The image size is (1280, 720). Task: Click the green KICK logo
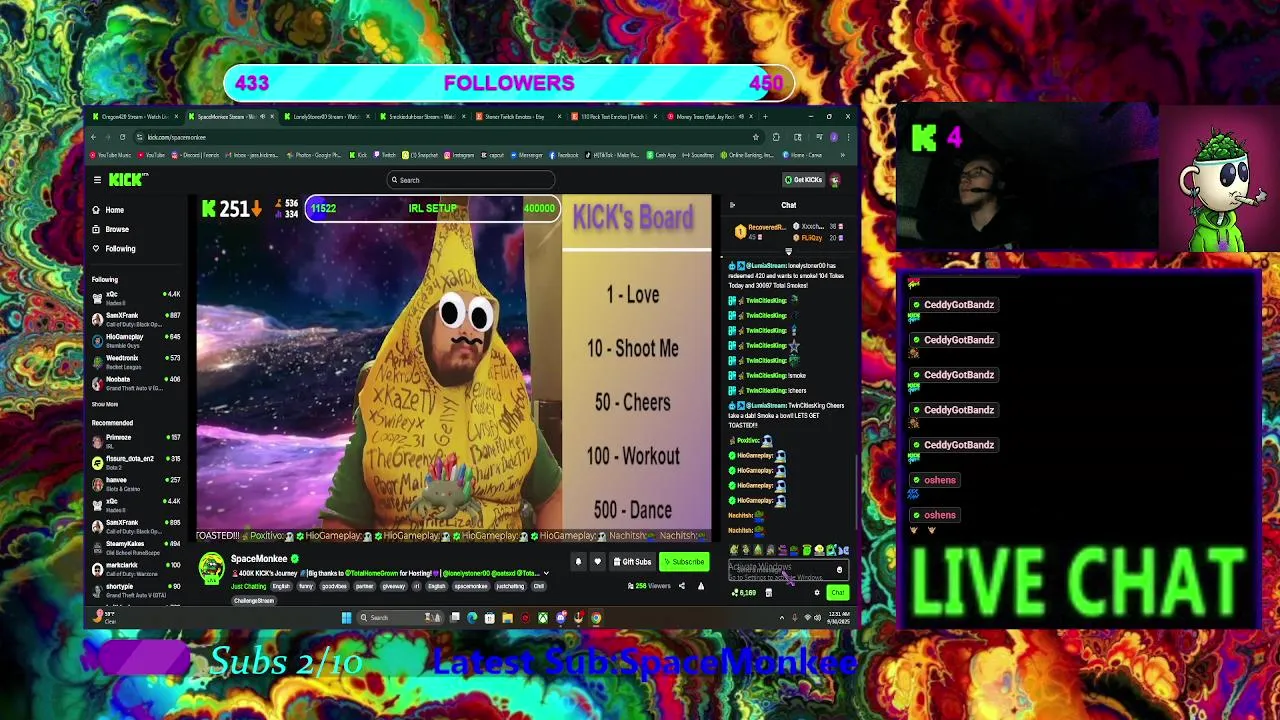click(128, 180)
